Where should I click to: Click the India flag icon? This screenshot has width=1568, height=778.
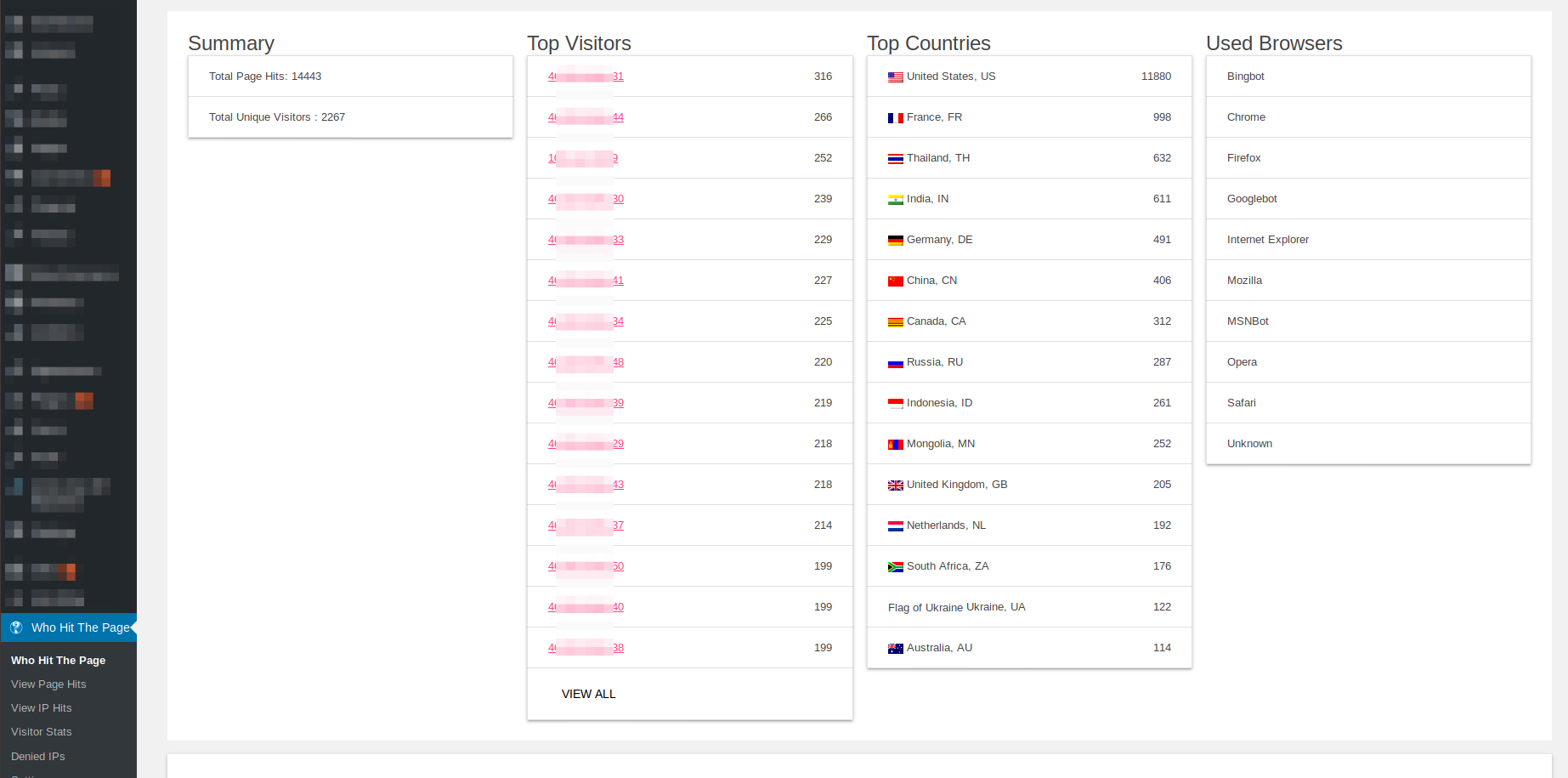896,200
